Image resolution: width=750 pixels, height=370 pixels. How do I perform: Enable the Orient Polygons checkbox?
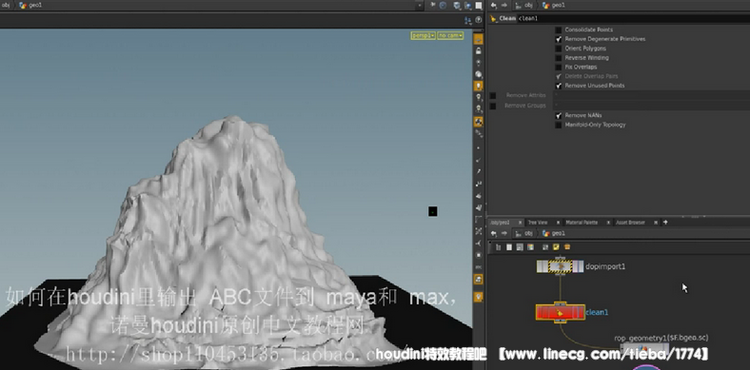(558, 48)
